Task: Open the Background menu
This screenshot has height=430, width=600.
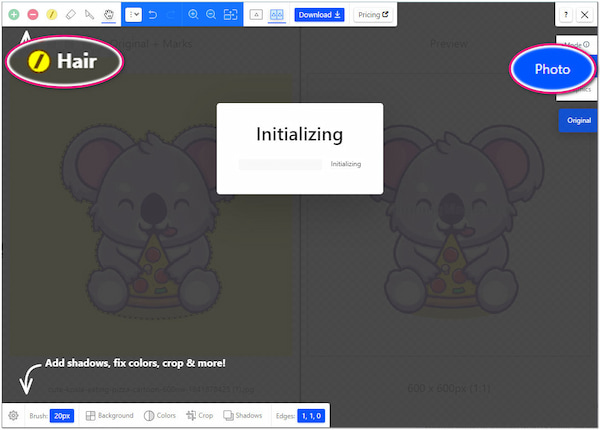Action: tap(110, 415)
